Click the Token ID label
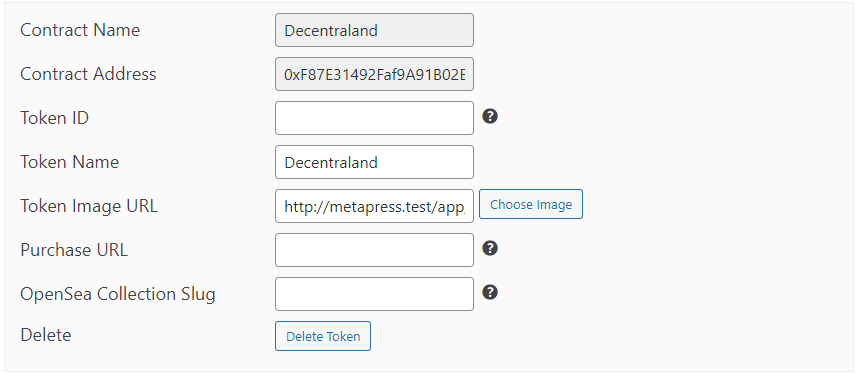The image size is (858, 374). click(55, 118)
